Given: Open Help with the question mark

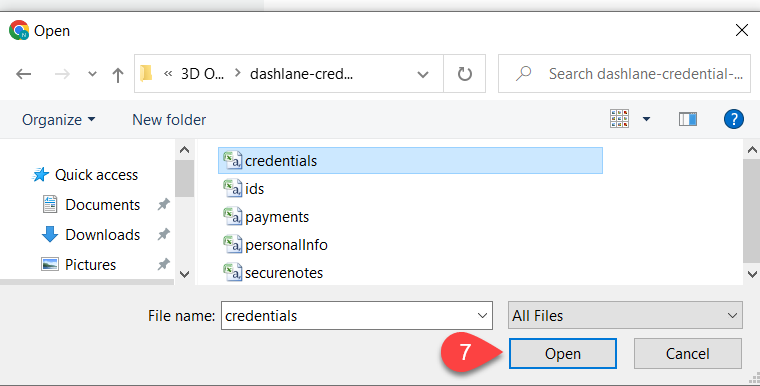Looking at the screenshot, I should 733,119.
